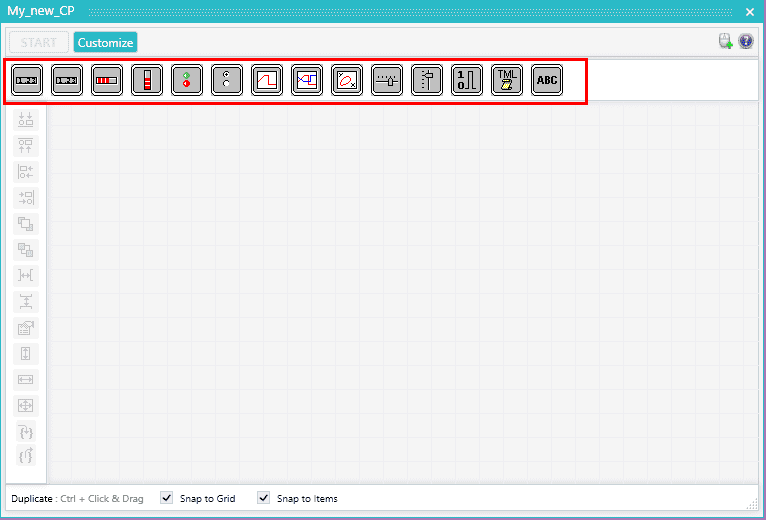Uncheck the Snap to Items checkbox
This screenshot has width=766, height=520.
click(264, 498)
